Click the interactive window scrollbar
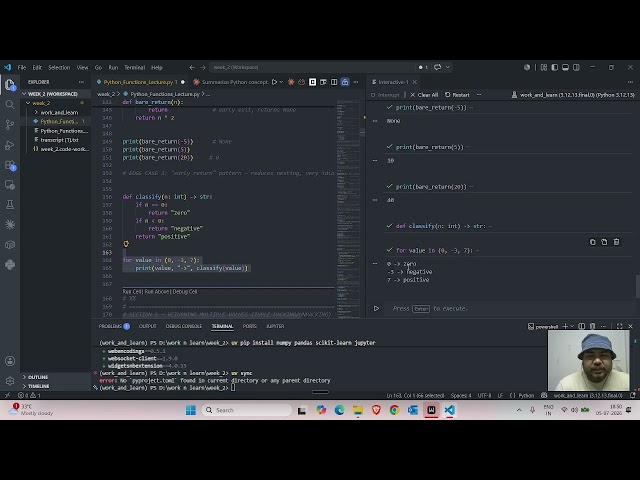 (638, 287)
